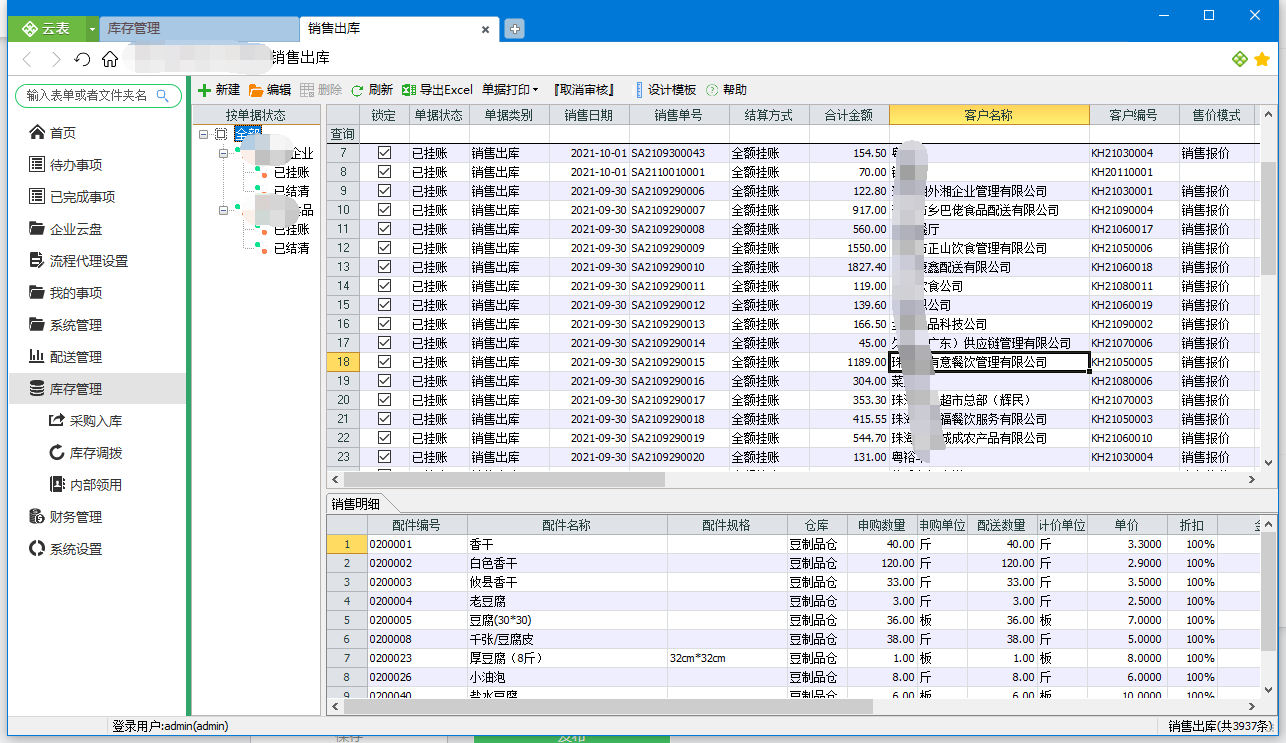This screenshot has height=743, width=1286.
Task: Click the 查询 filter row label
Action: tap(343, 134)
